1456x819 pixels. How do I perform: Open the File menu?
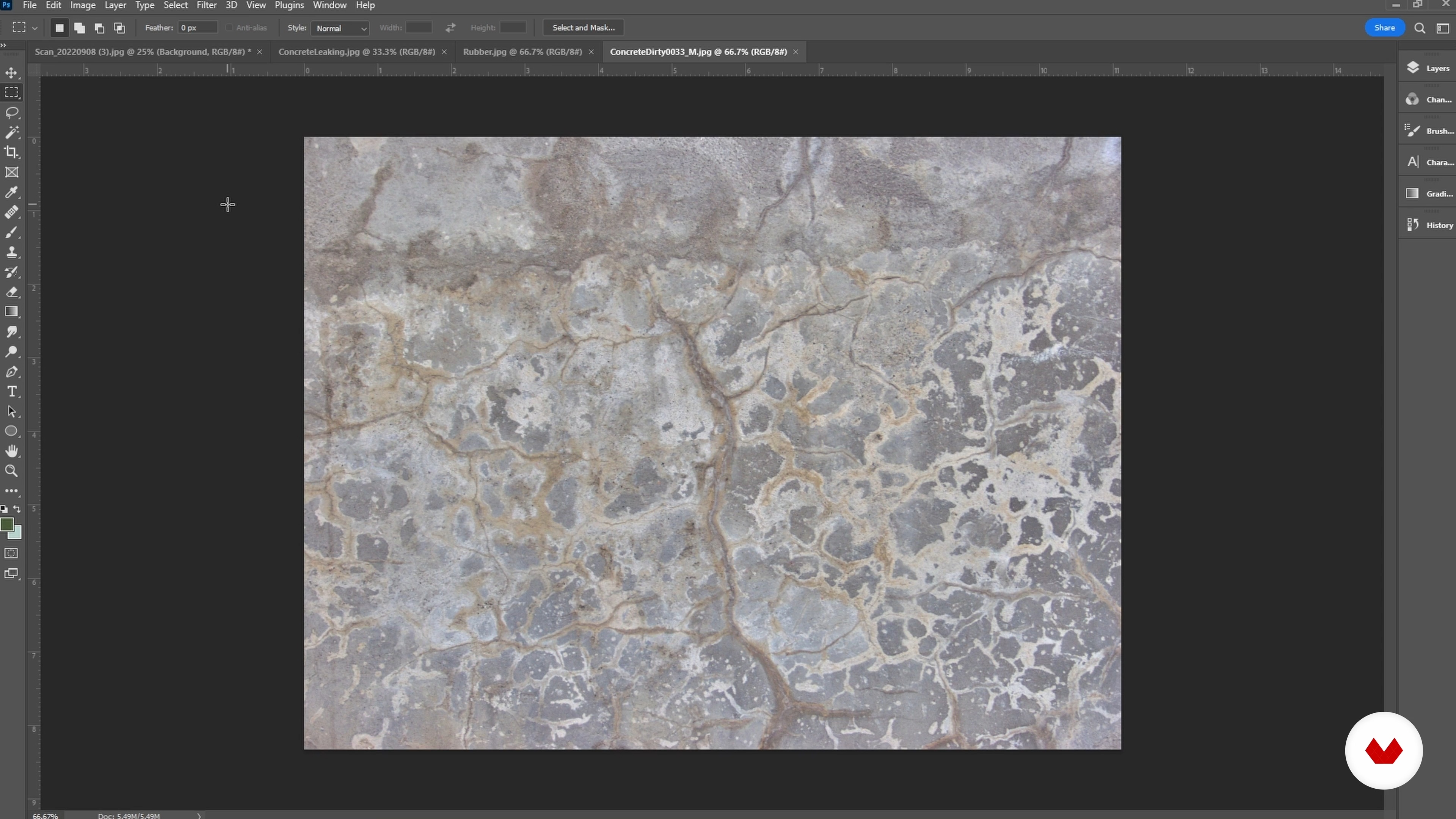30,5
